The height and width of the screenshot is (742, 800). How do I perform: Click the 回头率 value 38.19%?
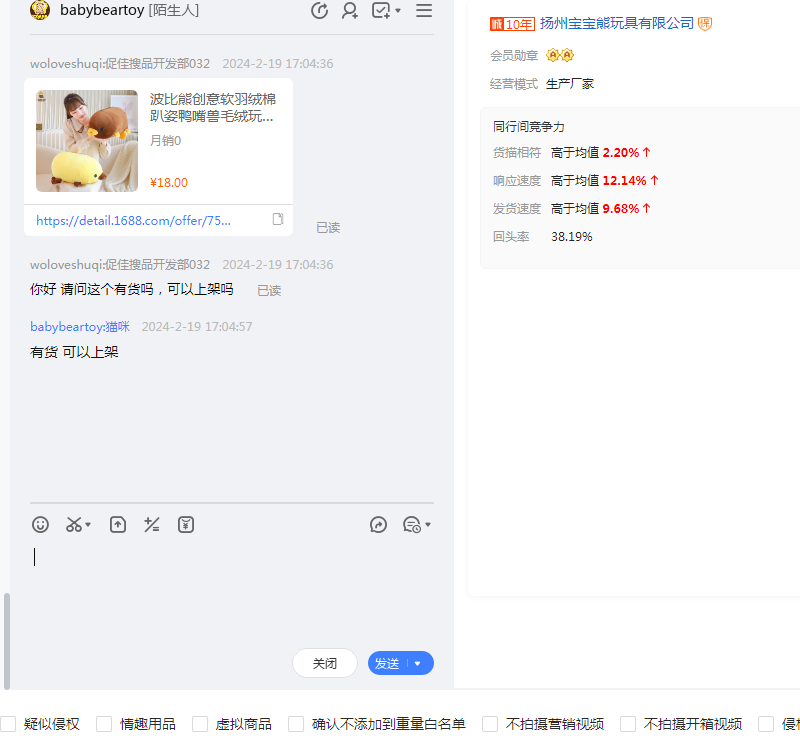click(x=571, y=237)
